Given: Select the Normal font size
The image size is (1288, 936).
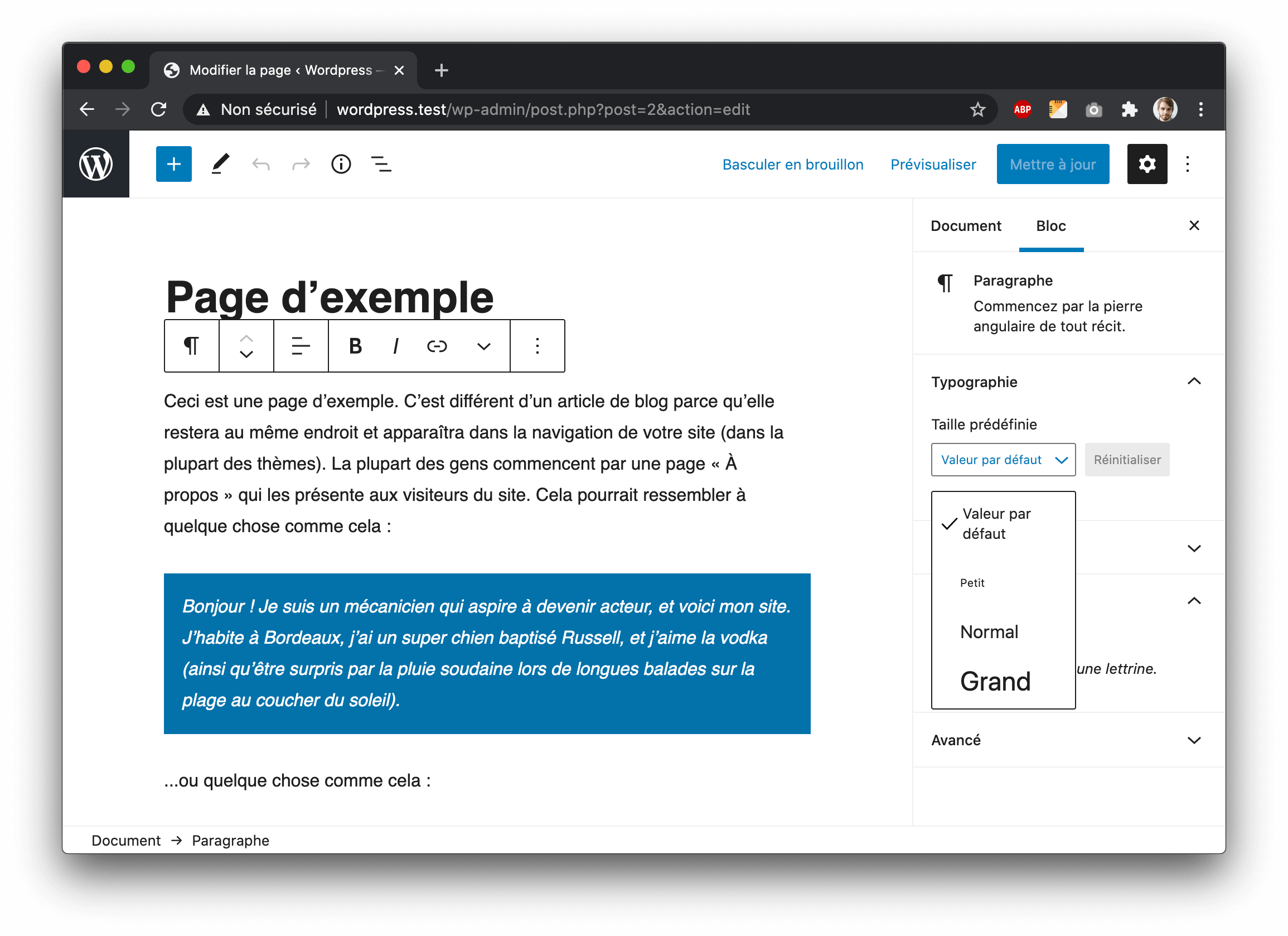Looking at the screenshot, I should pos(989,631).
